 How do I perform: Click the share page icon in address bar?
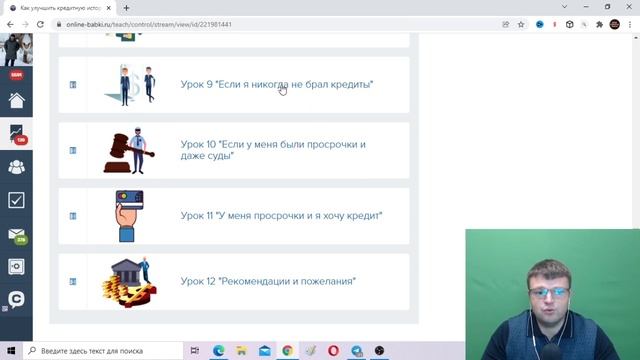506,24
